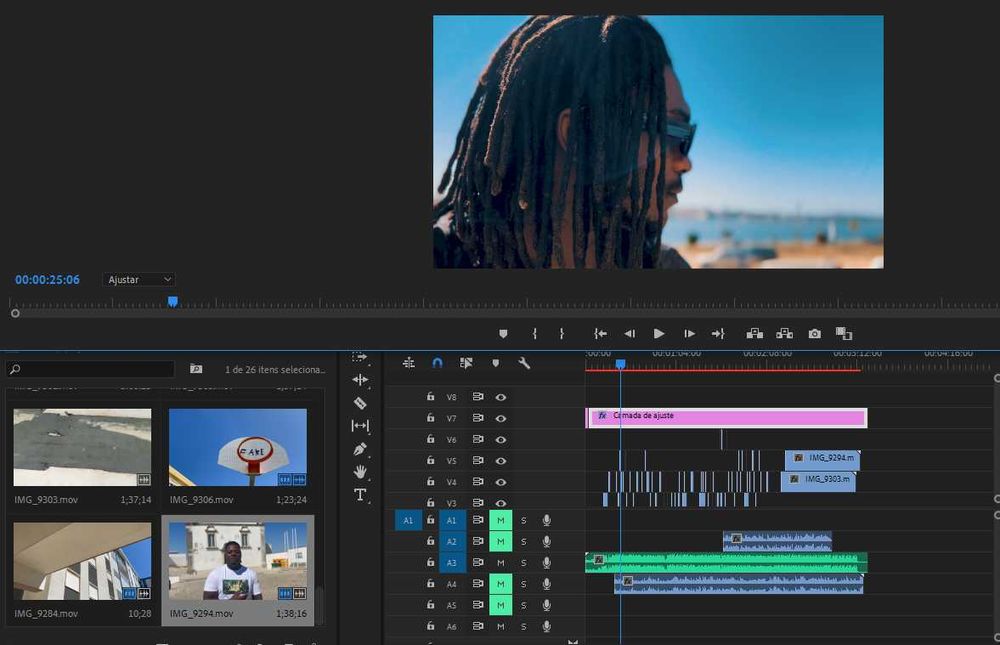Select the Pen tool

360,449
